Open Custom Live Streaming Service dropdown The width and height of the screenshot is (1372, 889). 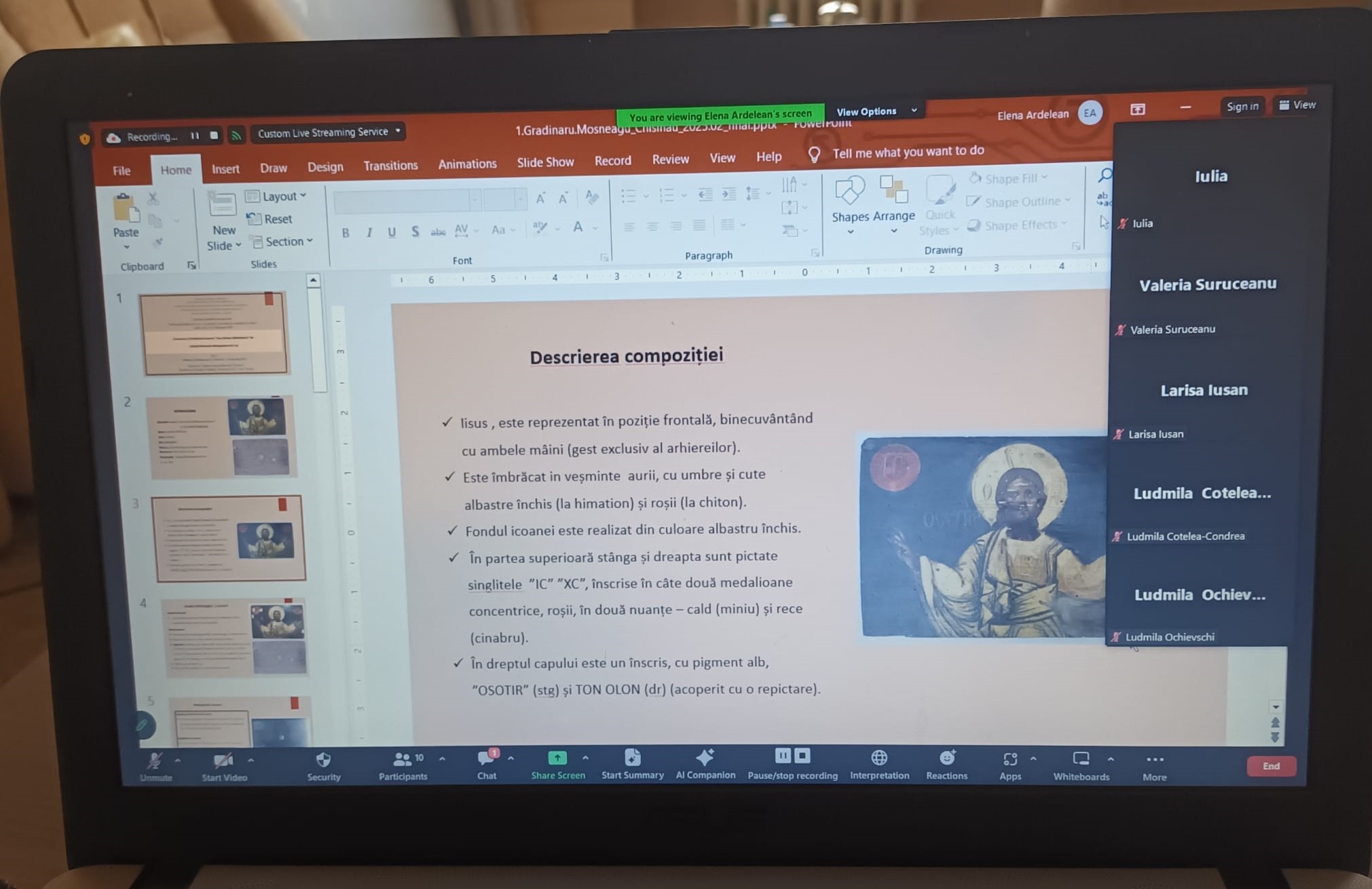coord(328,132)
